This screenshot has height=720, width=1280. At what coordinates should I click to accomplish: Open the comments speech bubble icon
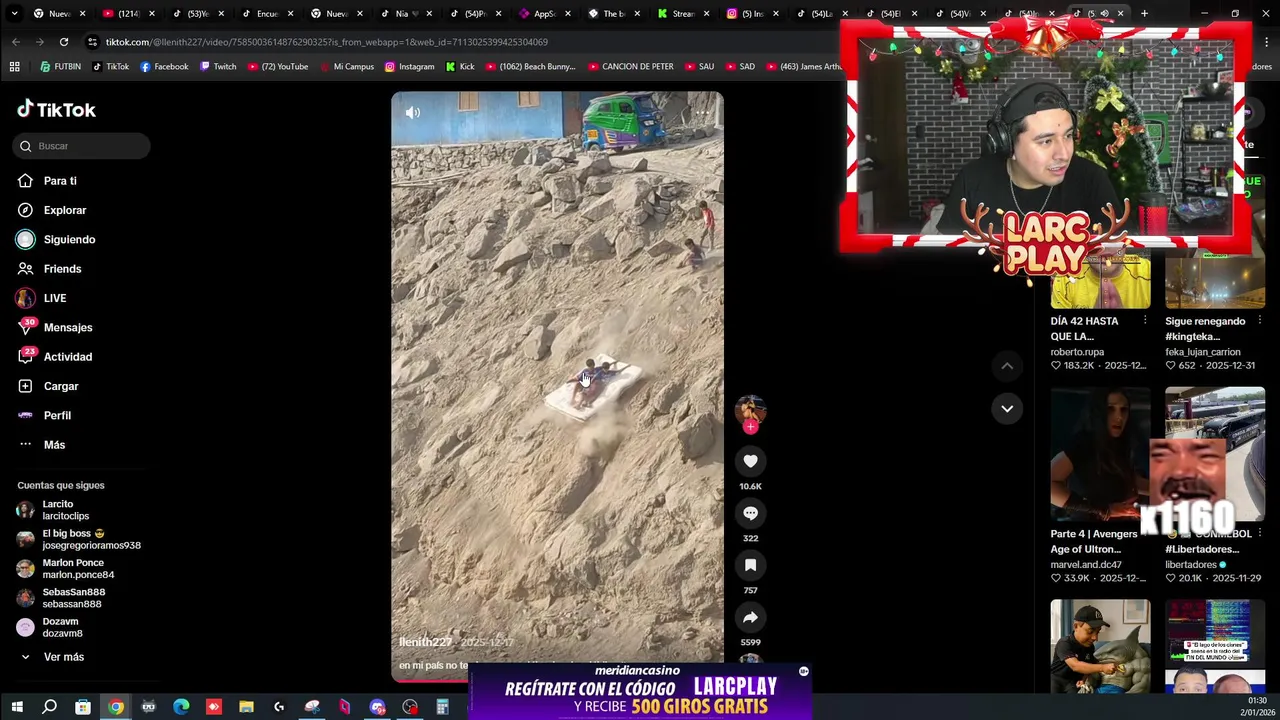click(750, 513)
